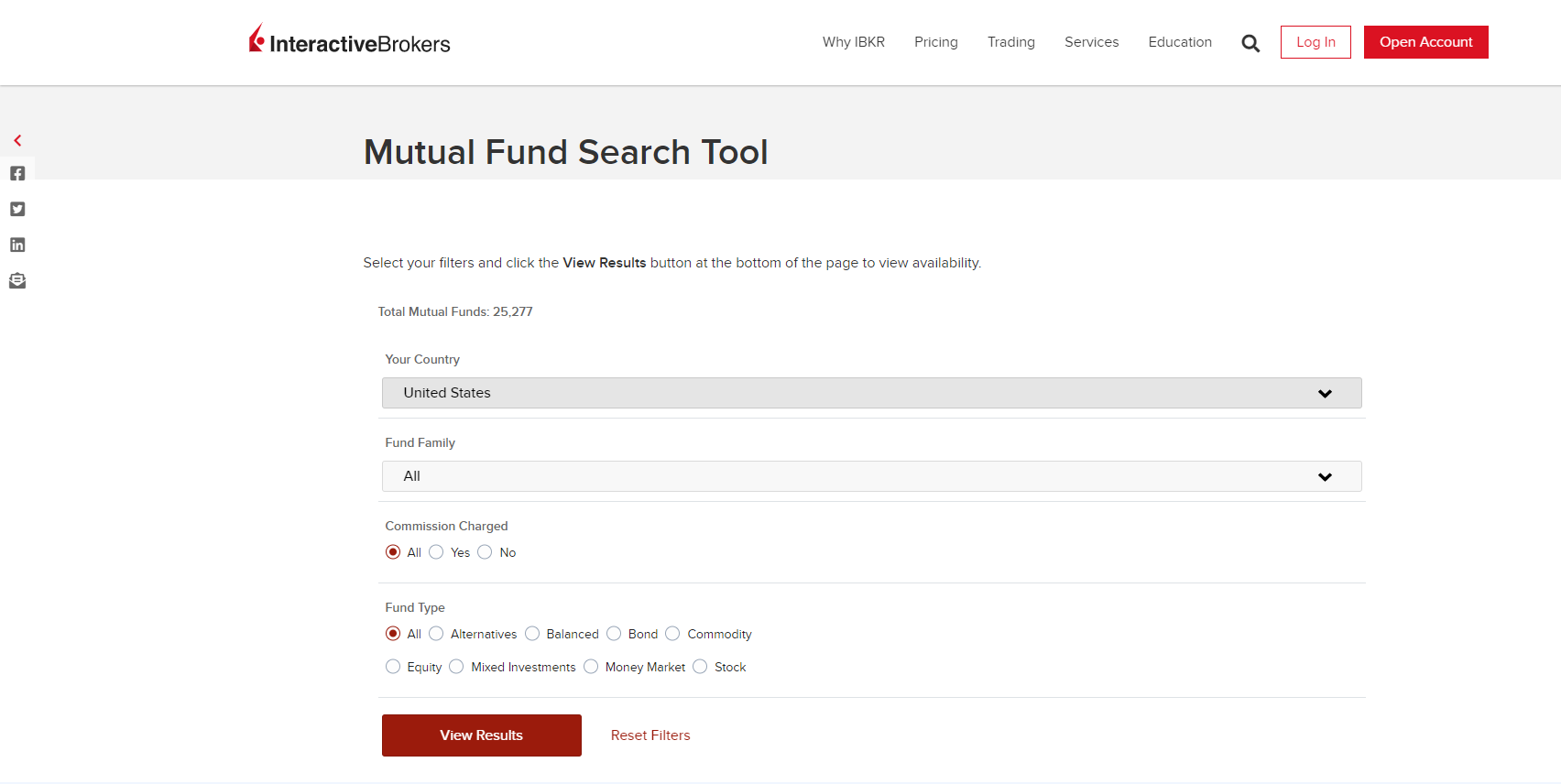Image resolution: width=1561 pixels, height=784 pixels.
Task: Choose Bond fund type
Action: (x=615, y=634)
